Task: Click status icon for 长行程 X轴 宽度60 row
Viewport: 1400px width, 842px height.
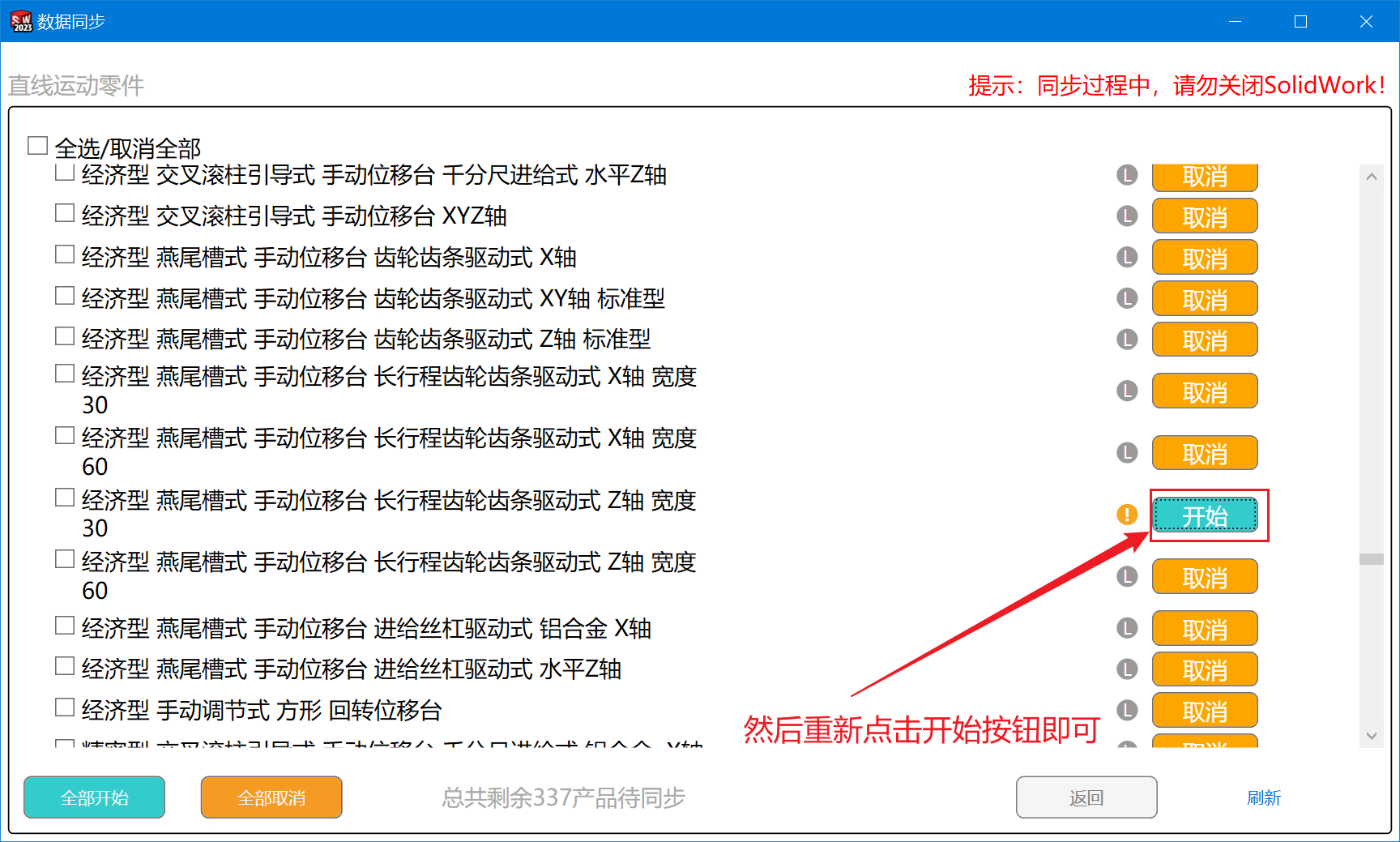Action: click(x=1127, y=453)
